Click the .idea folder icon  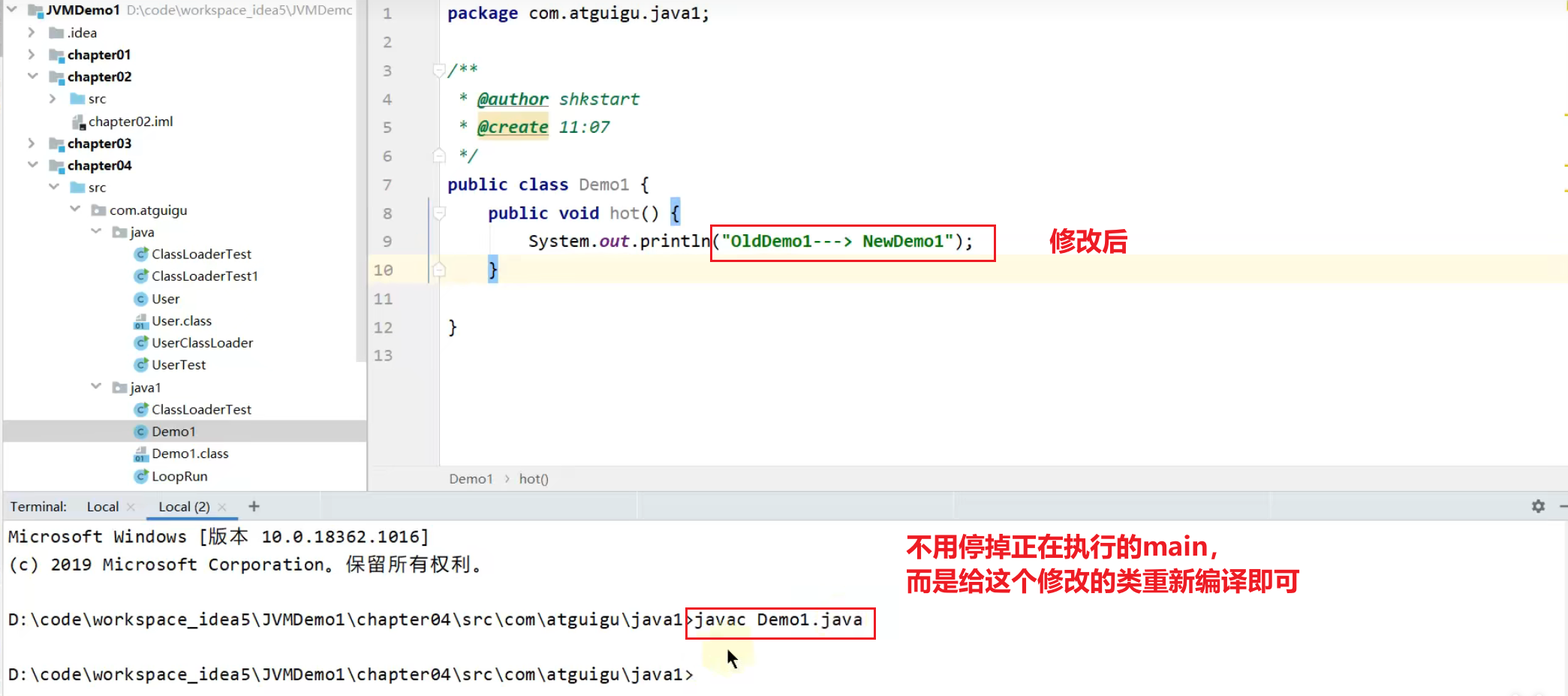pos(56,32)
